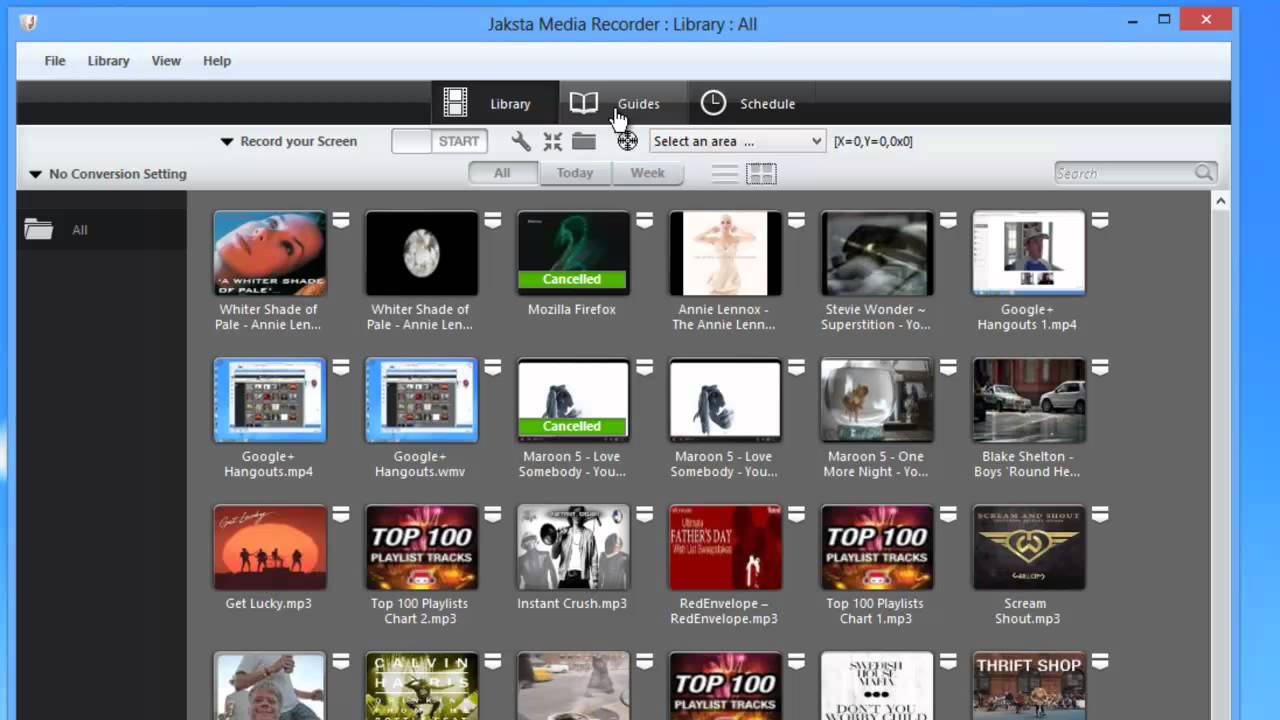Filter recordings by Week
The height and width of the screenshot is (720, 1280).
pos(648,172)
